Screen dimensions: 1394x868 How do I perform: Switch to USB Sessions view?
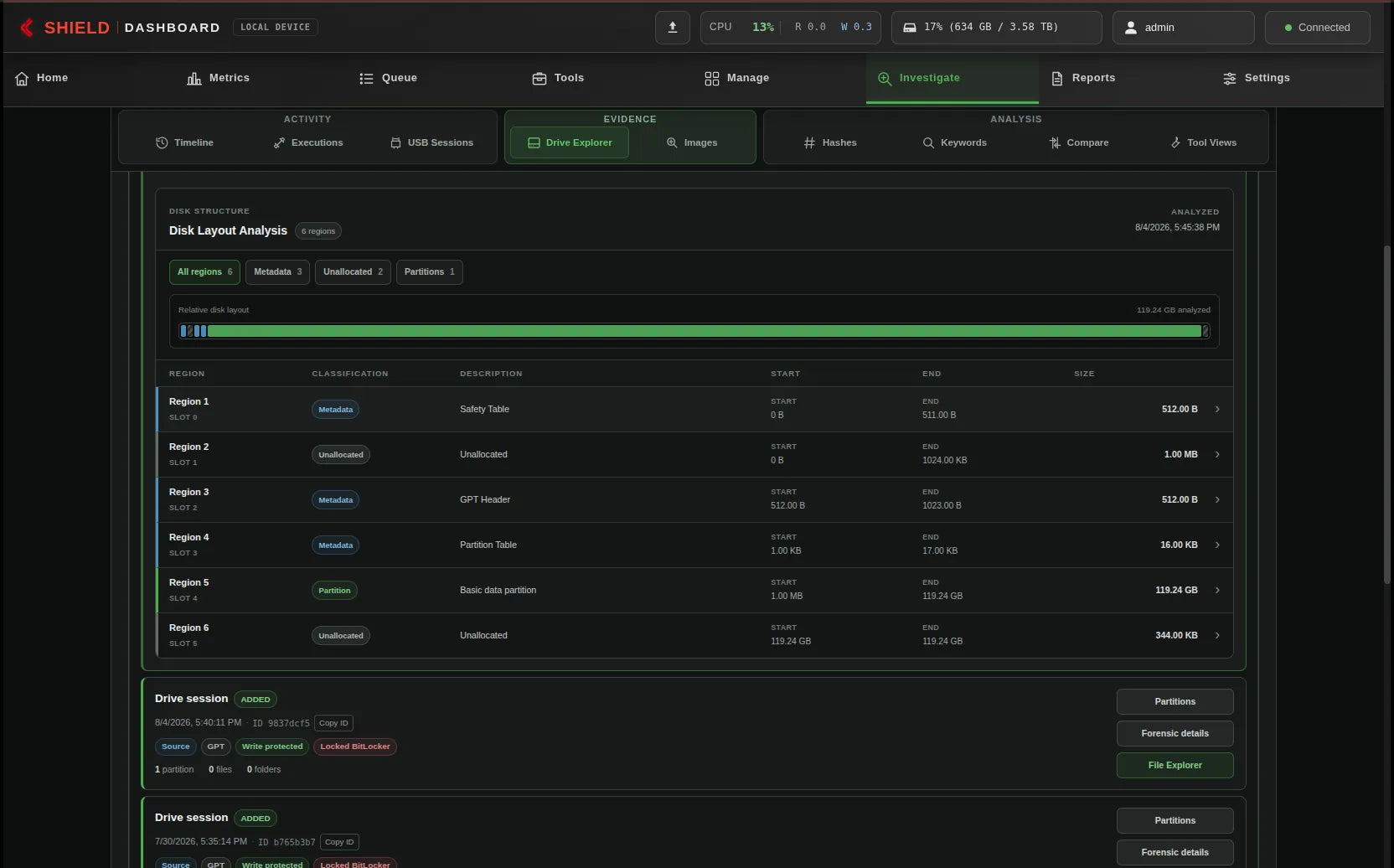click(x=431, y=143)
